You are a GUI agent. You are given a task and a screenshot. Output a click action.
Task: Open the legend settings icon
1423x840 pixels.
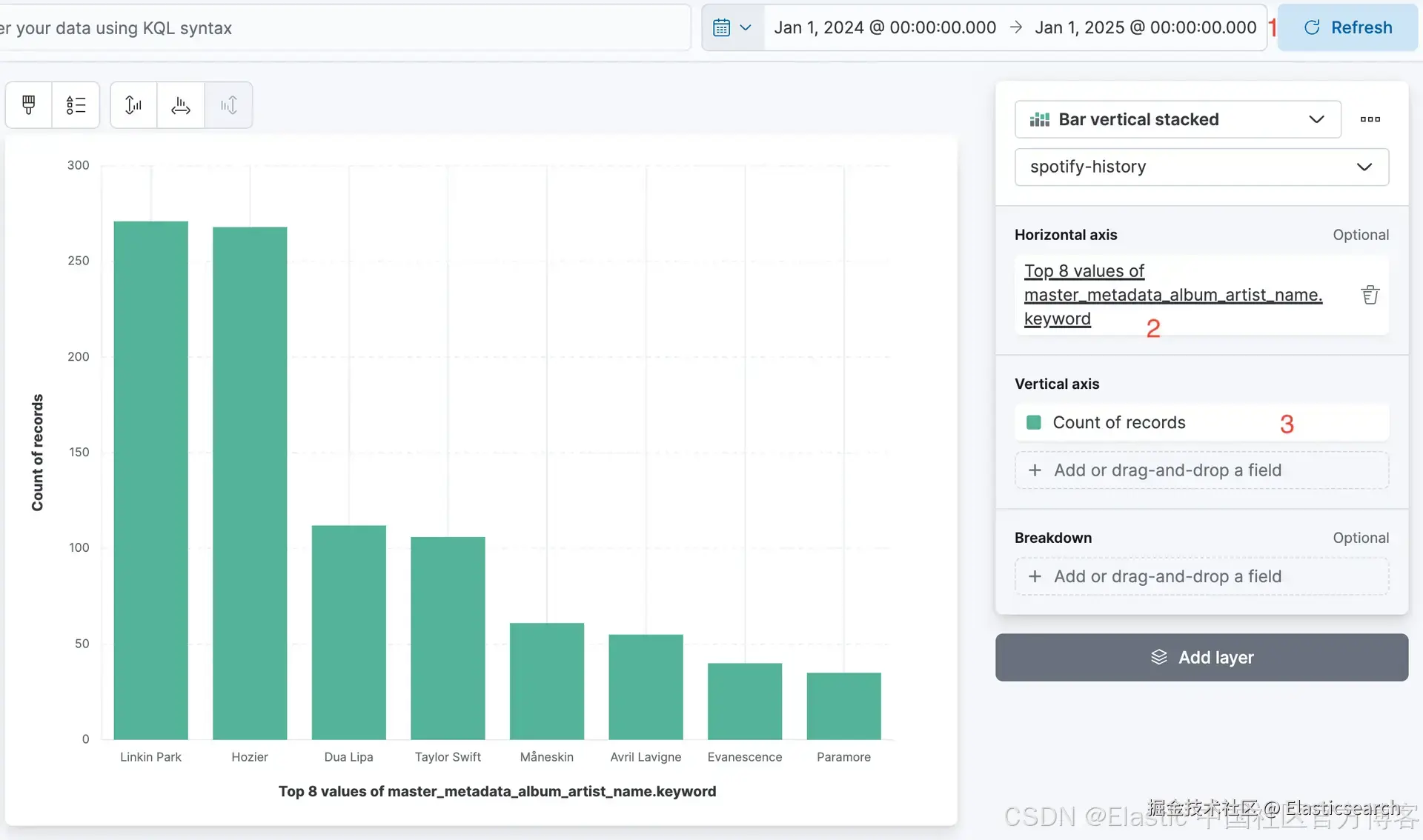point(76,105)
